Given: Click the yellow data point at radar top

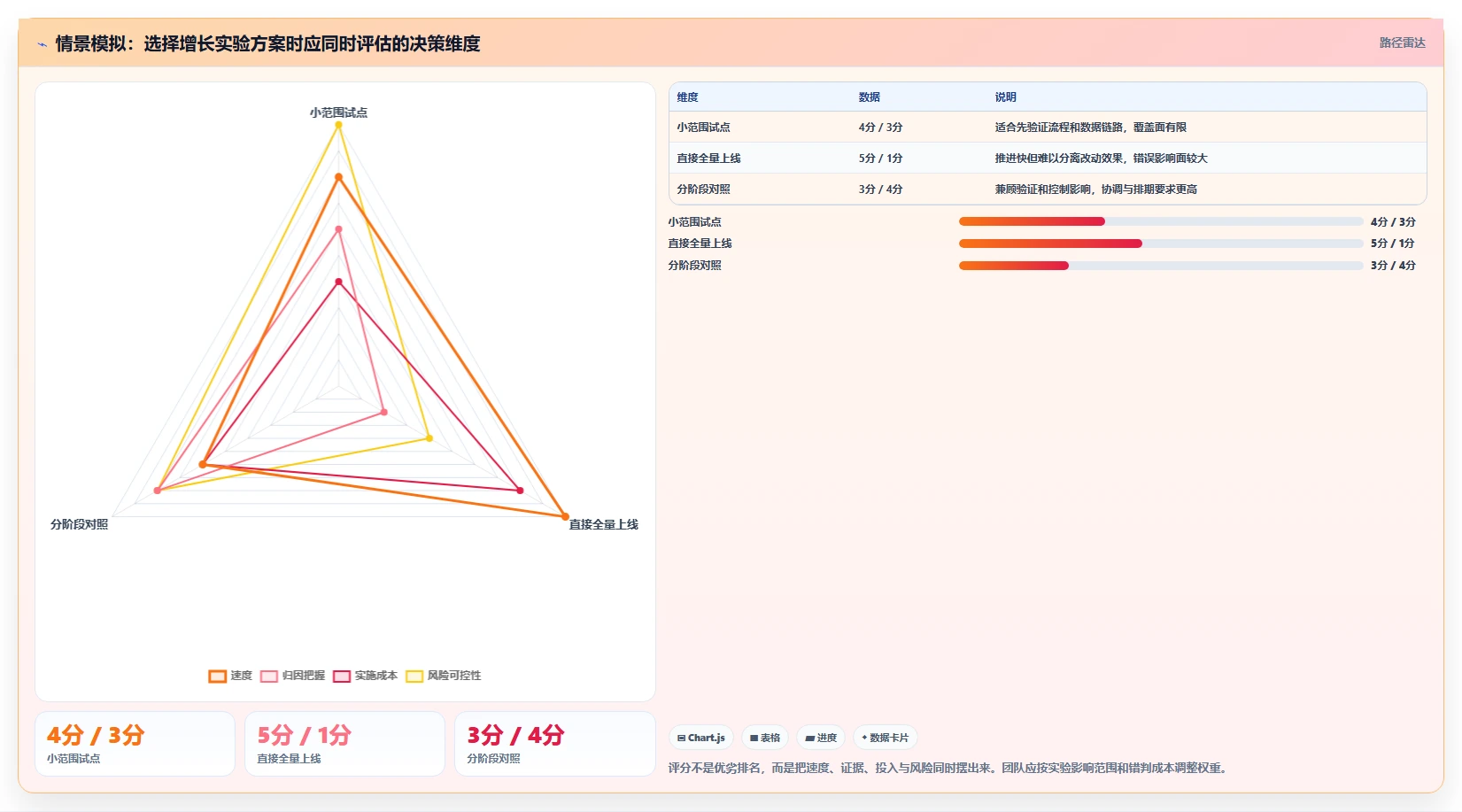Looking at the screenshot, I should click(338, 125).
